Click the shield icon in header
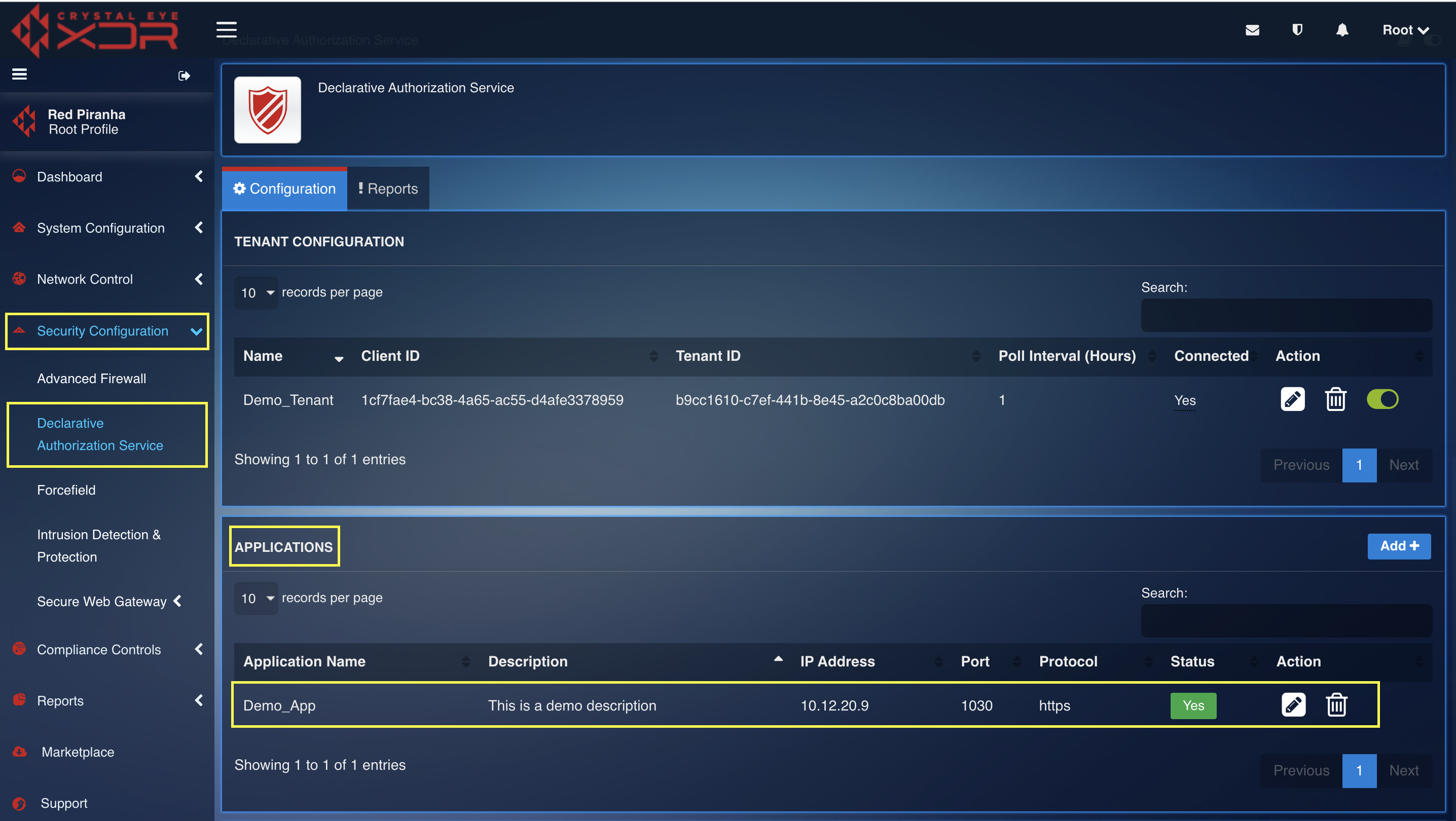1456x821 pixels. point(1297,30)
